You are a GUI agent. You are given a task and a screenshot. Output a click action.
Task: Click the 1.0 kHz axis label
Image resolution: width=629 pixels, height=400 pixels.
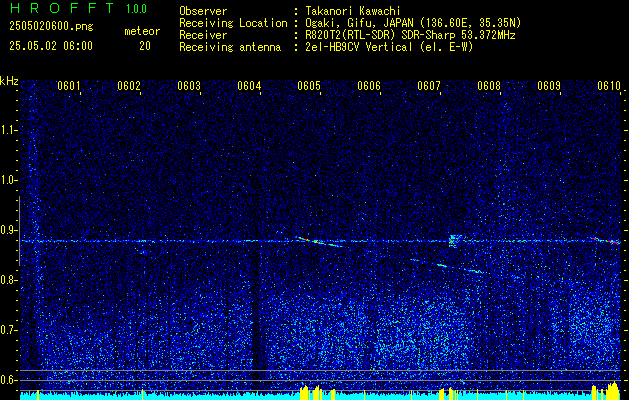click(7, 180)
